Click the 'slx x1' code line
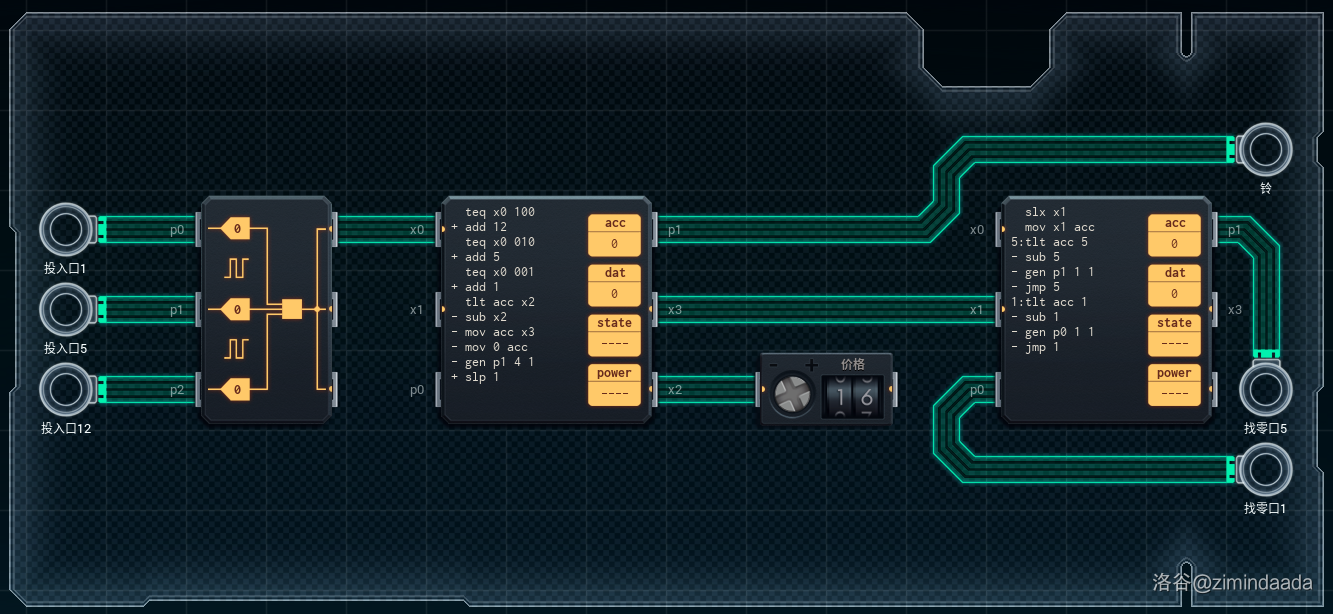Image resolution: width=1333 pixels, height=614 pixels. 1046,212
